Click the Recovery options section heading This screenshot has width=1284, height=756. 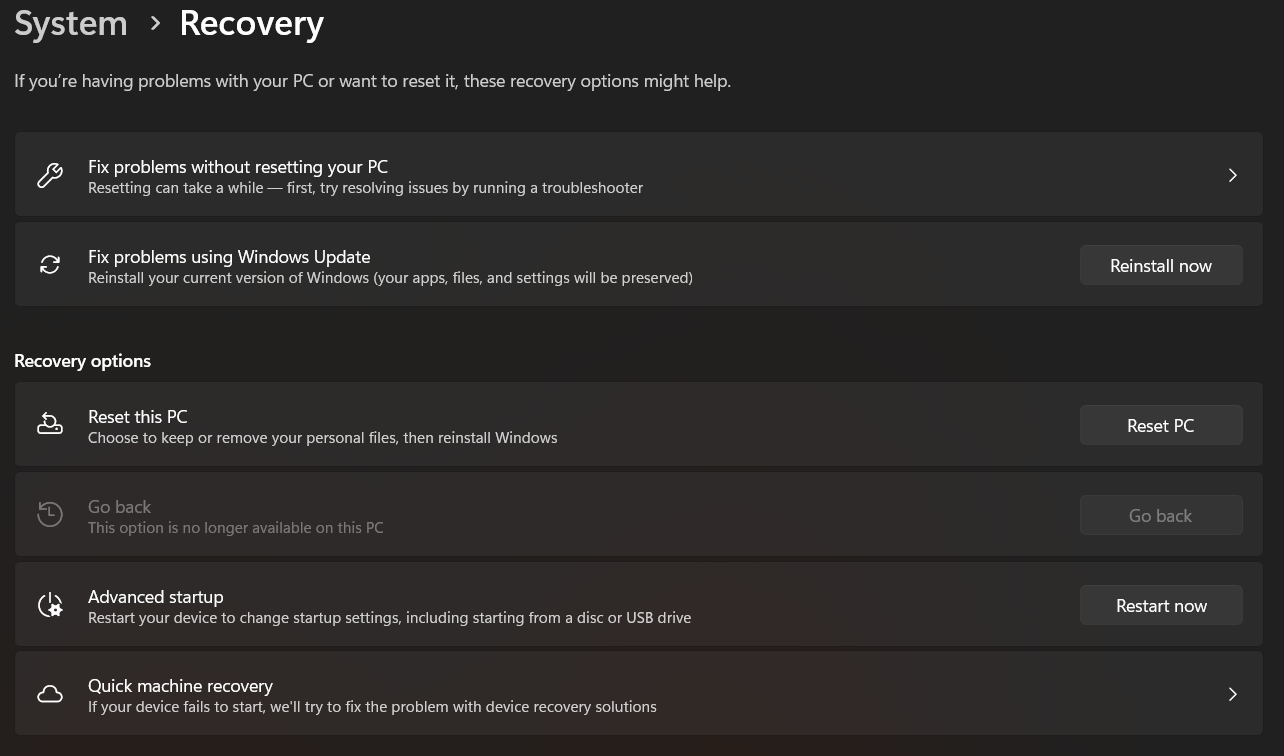click(83, 361)
